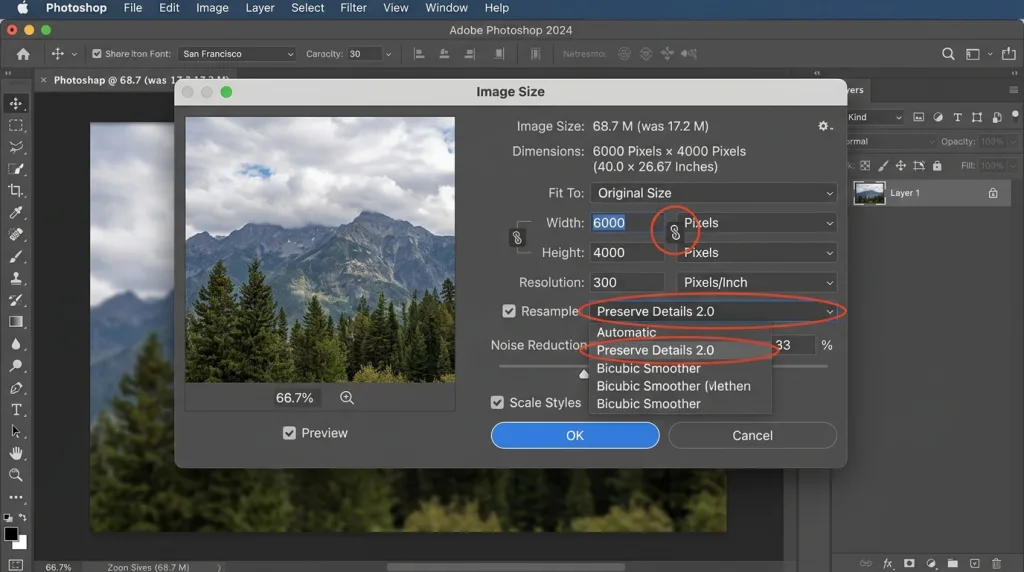Click the foreground black color swatch

tap(10, 535)
